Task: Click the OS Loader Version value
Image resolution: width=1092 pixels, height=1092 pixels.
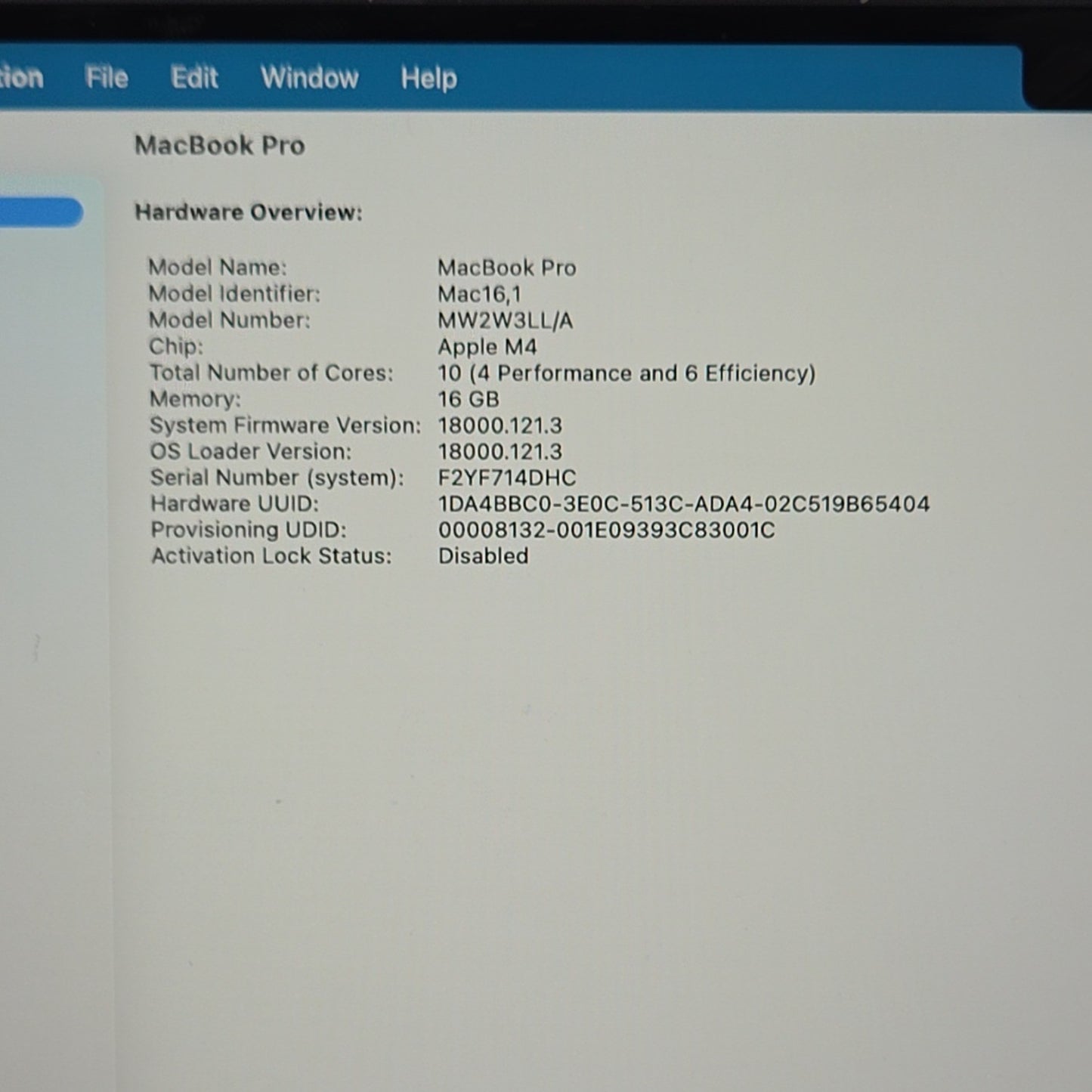Action: pyautogui.click(x=500, y=452)
